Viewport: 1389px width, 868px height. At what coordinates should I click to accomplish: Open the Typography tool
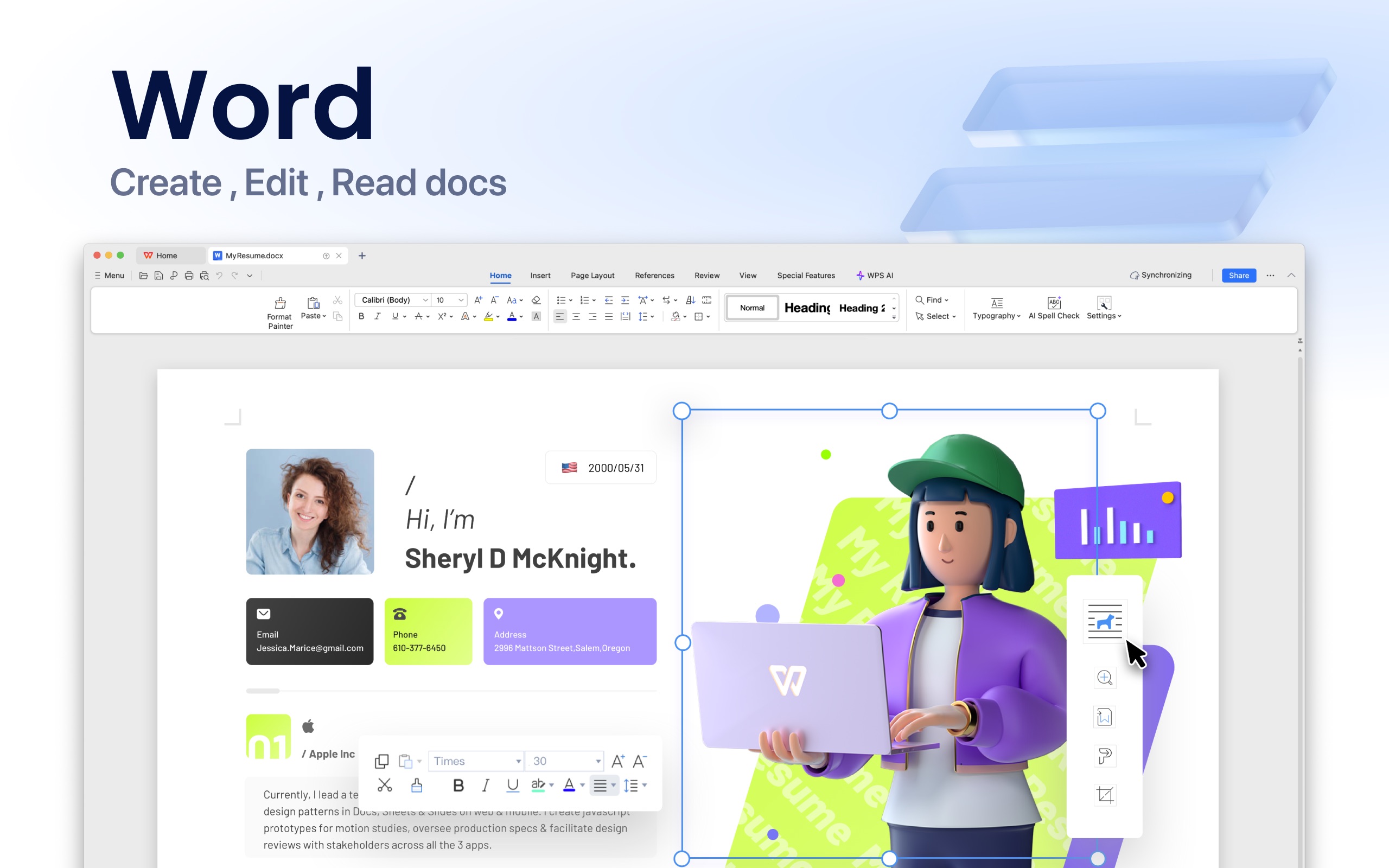point(996,308)
